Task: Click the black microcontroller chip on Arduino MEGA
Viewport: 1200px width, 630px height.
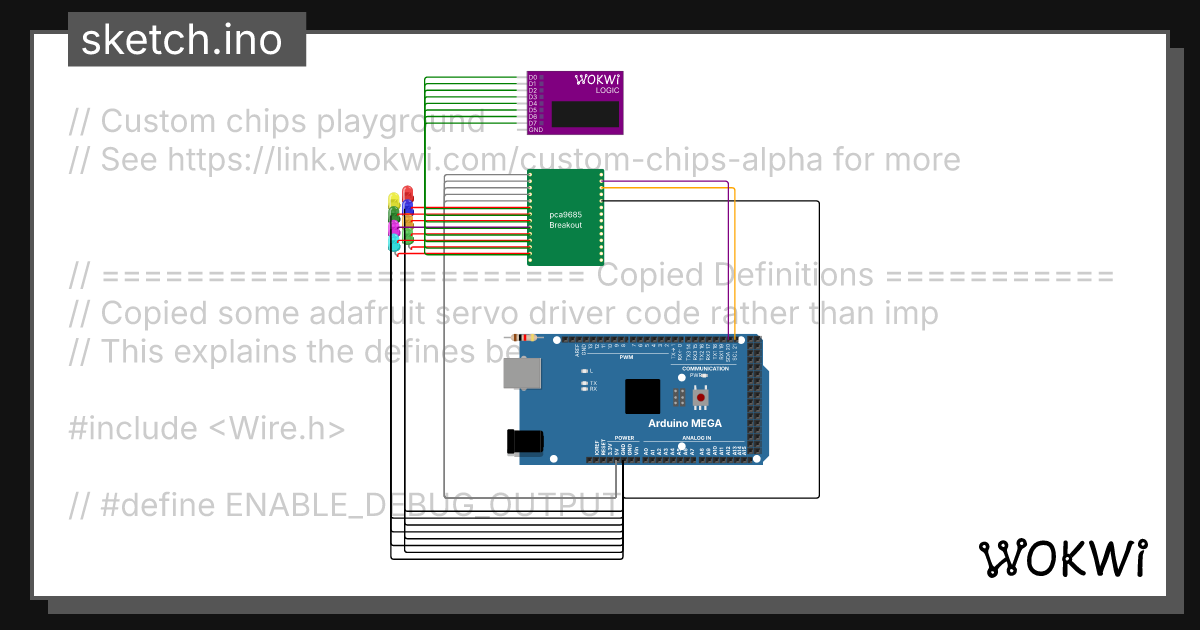Action: (x=643, y=397)
